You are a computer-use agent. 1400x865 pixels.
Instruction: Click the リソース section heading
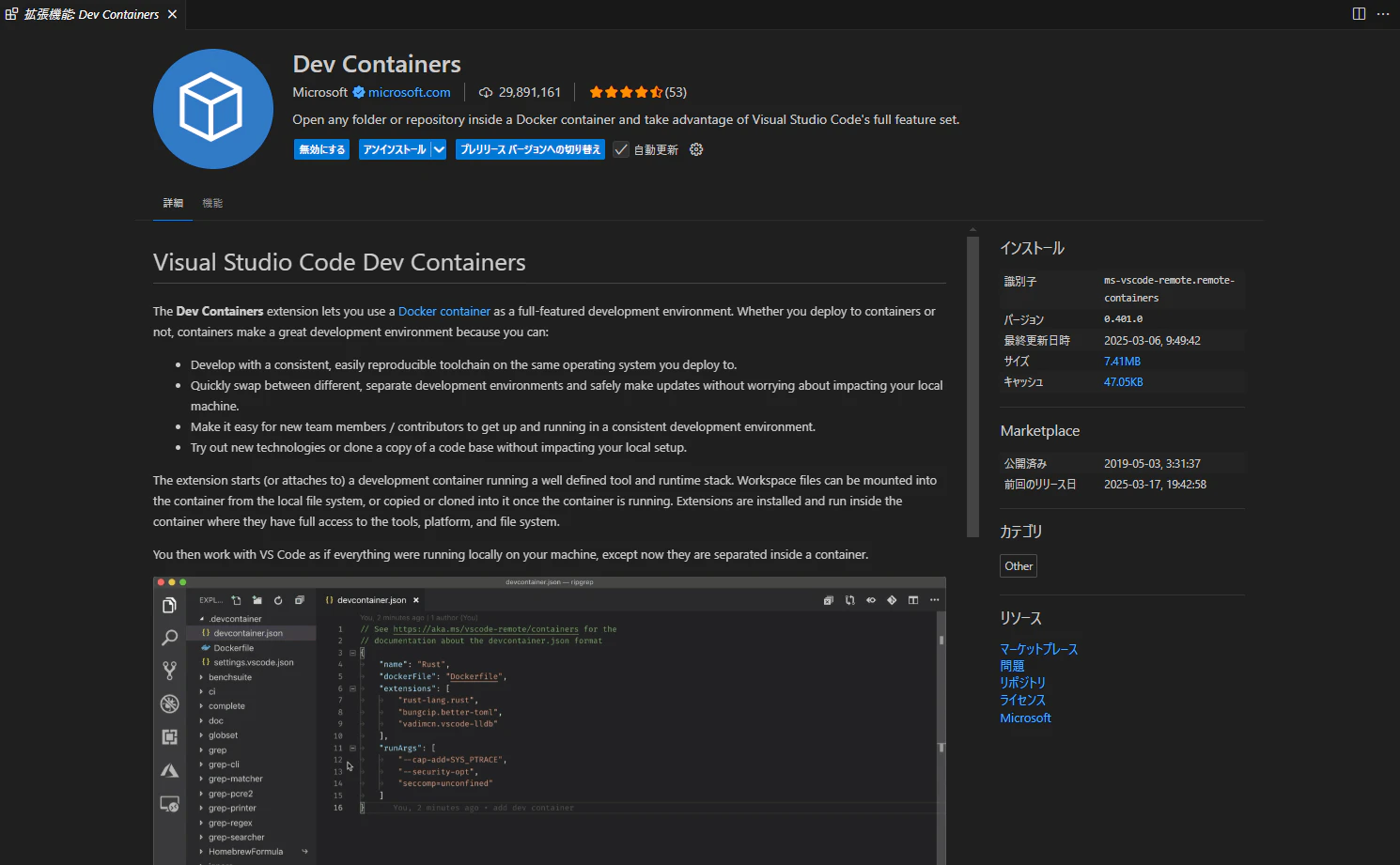point(1021,618)
